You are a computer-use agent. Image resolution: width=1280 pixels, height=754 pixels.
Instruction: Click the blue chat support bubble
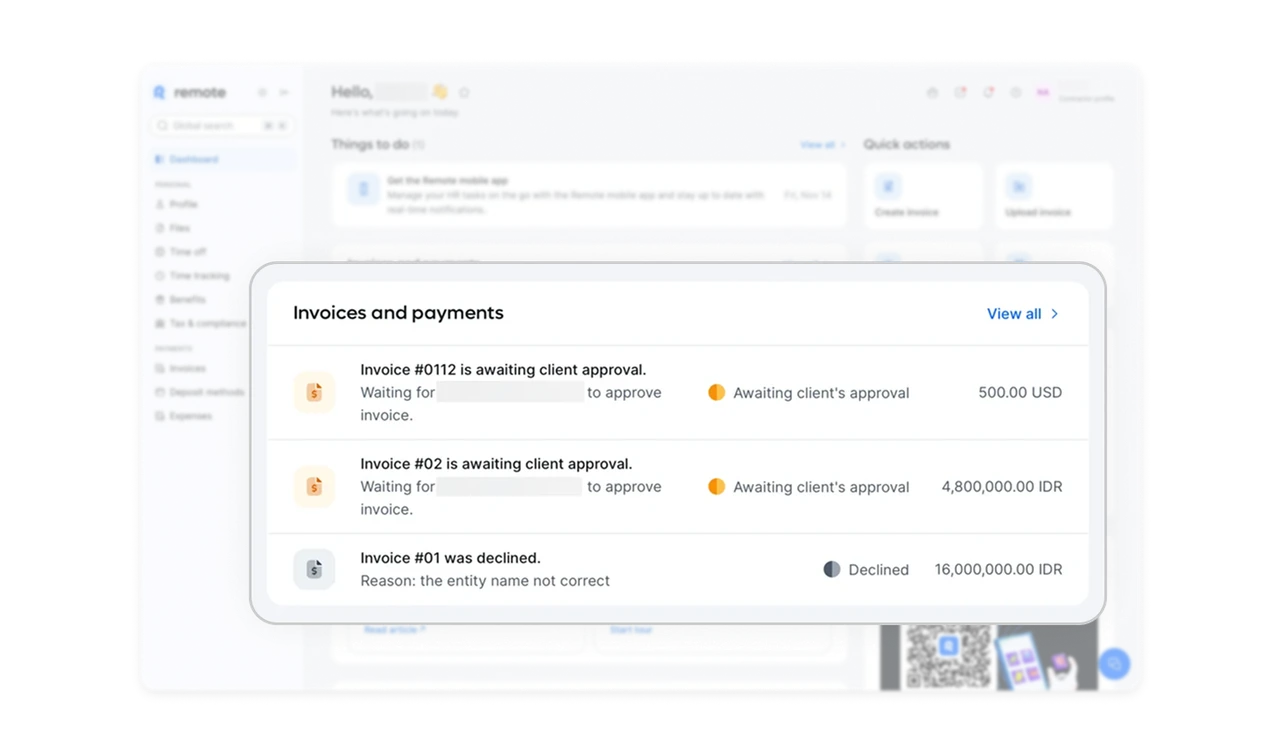pos(1114,663)
